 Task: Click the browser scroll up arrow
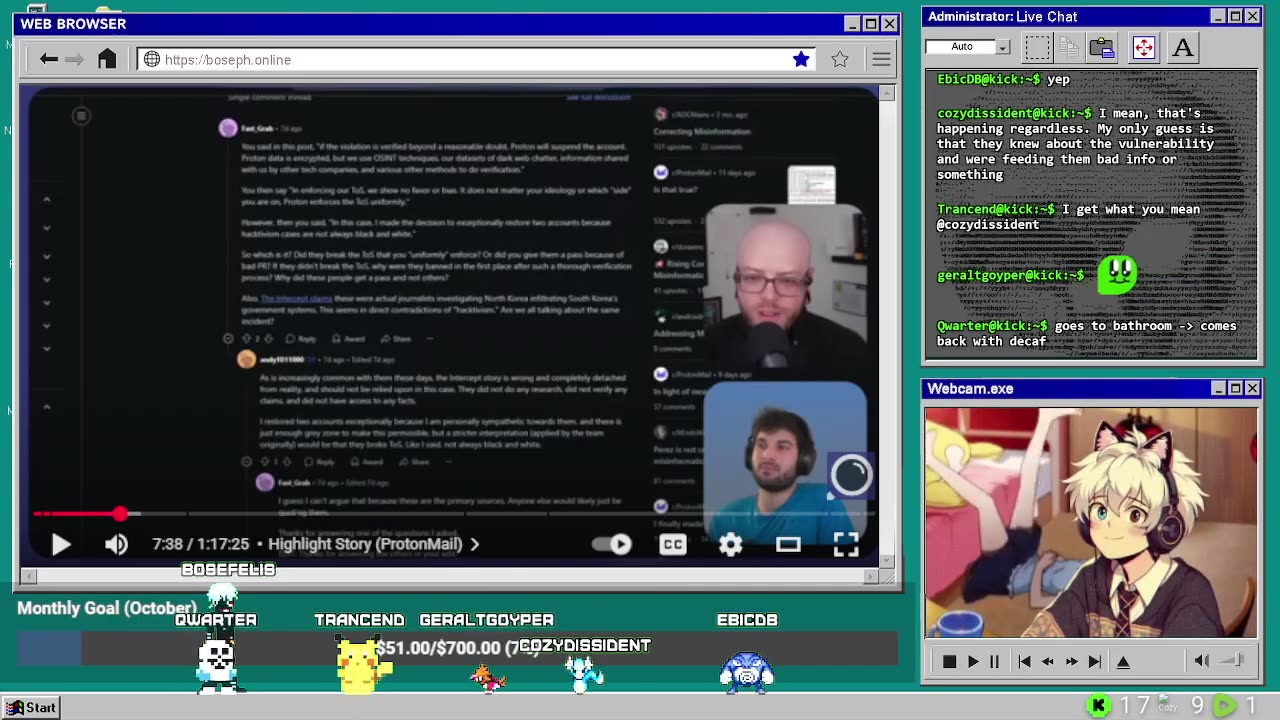click(887, 93)
